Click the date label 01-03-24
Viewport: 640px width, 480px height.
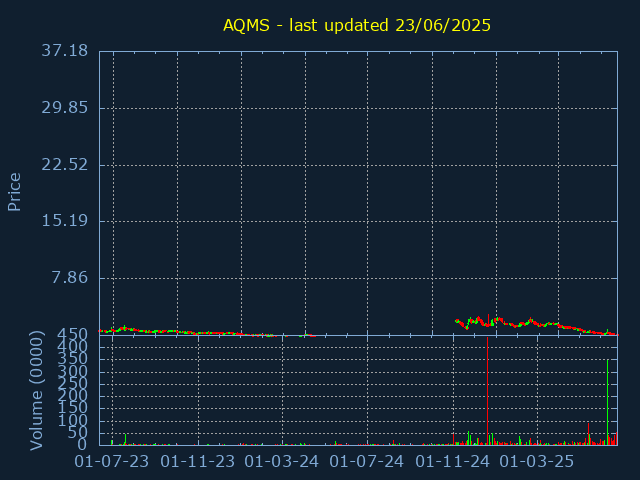pos(281,462)
